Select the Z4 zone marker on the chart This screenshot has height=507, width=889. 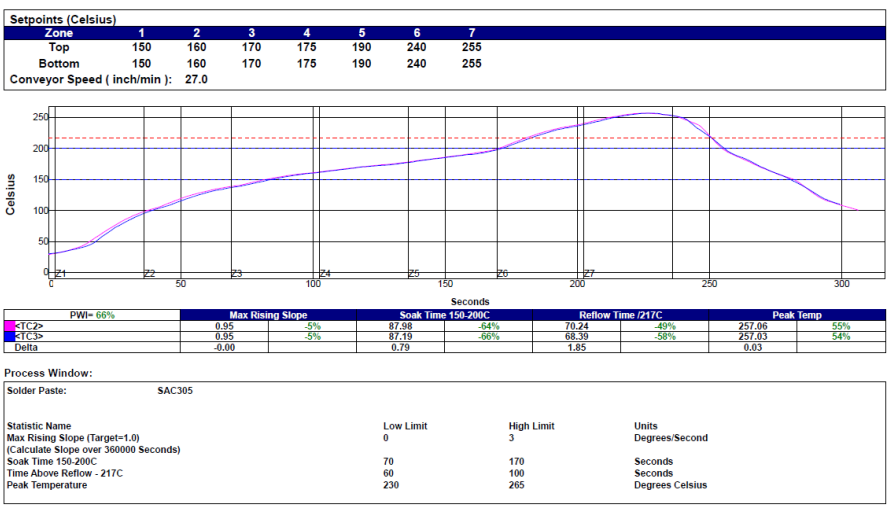click(x=325, y=274)
